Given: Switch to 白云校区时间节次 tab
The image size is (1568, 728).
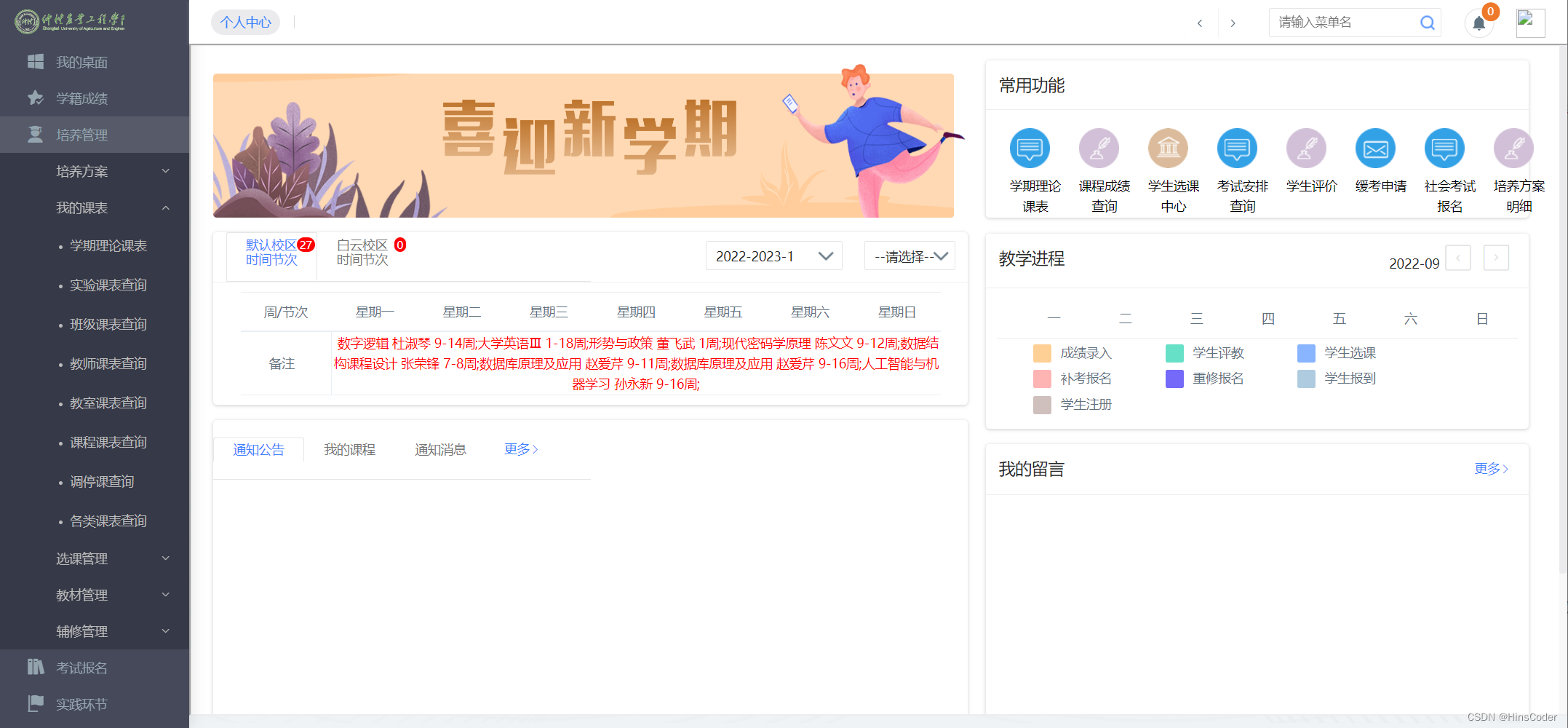Looking at the screenshot, I should (362, 253).
